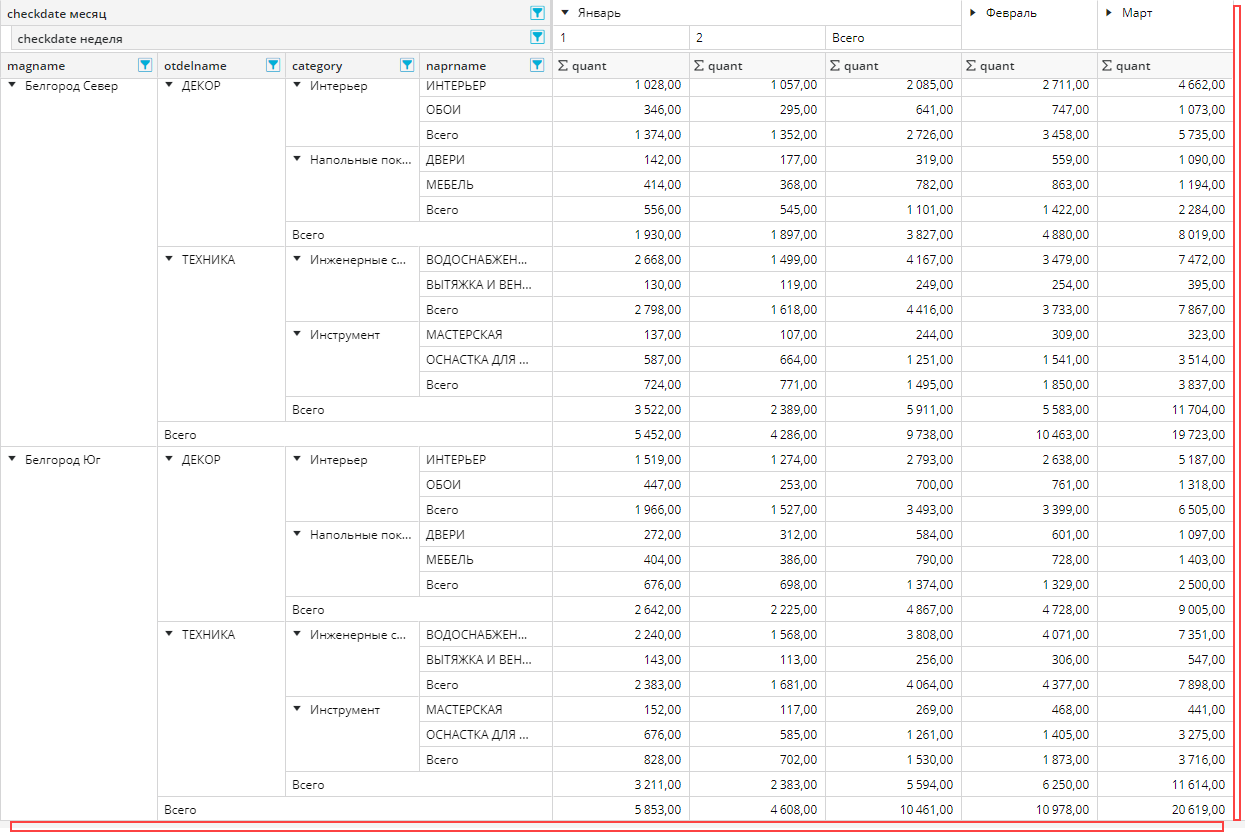
Task: Collapse ДЕКОР under Белгород Юг
Action: [169, 460]
